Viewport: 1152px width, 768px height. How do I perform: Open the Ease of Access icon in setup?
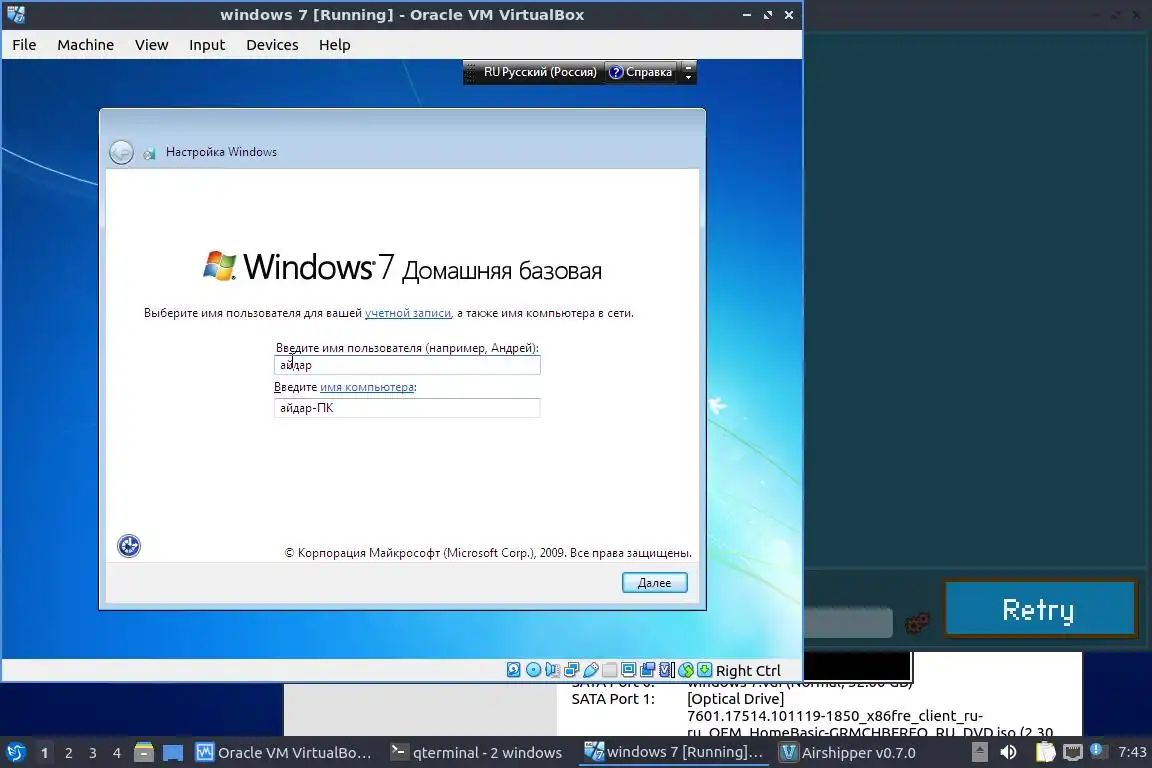point(129,545)
